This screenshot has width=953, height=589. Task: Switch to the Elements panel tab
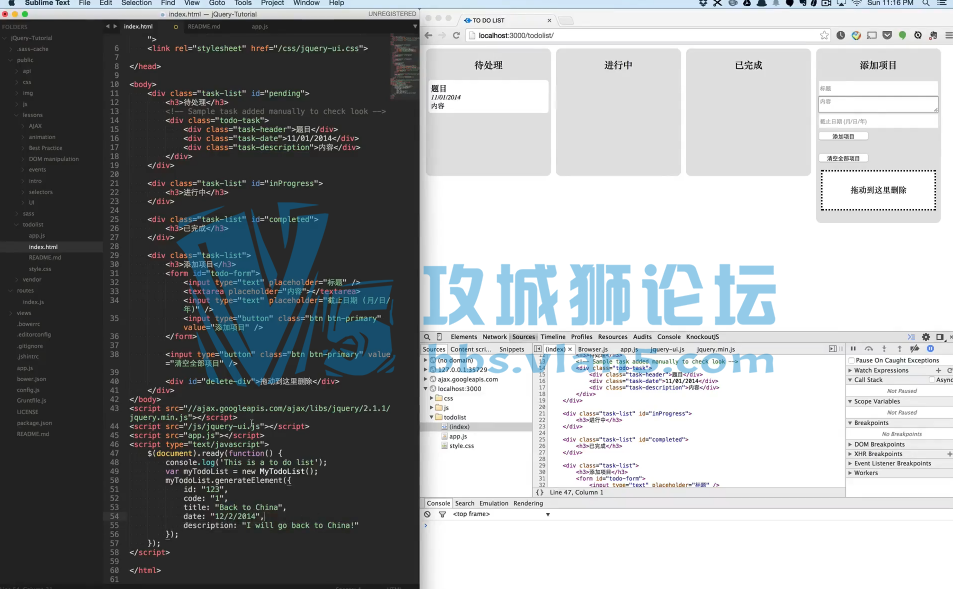coord(464,337)
